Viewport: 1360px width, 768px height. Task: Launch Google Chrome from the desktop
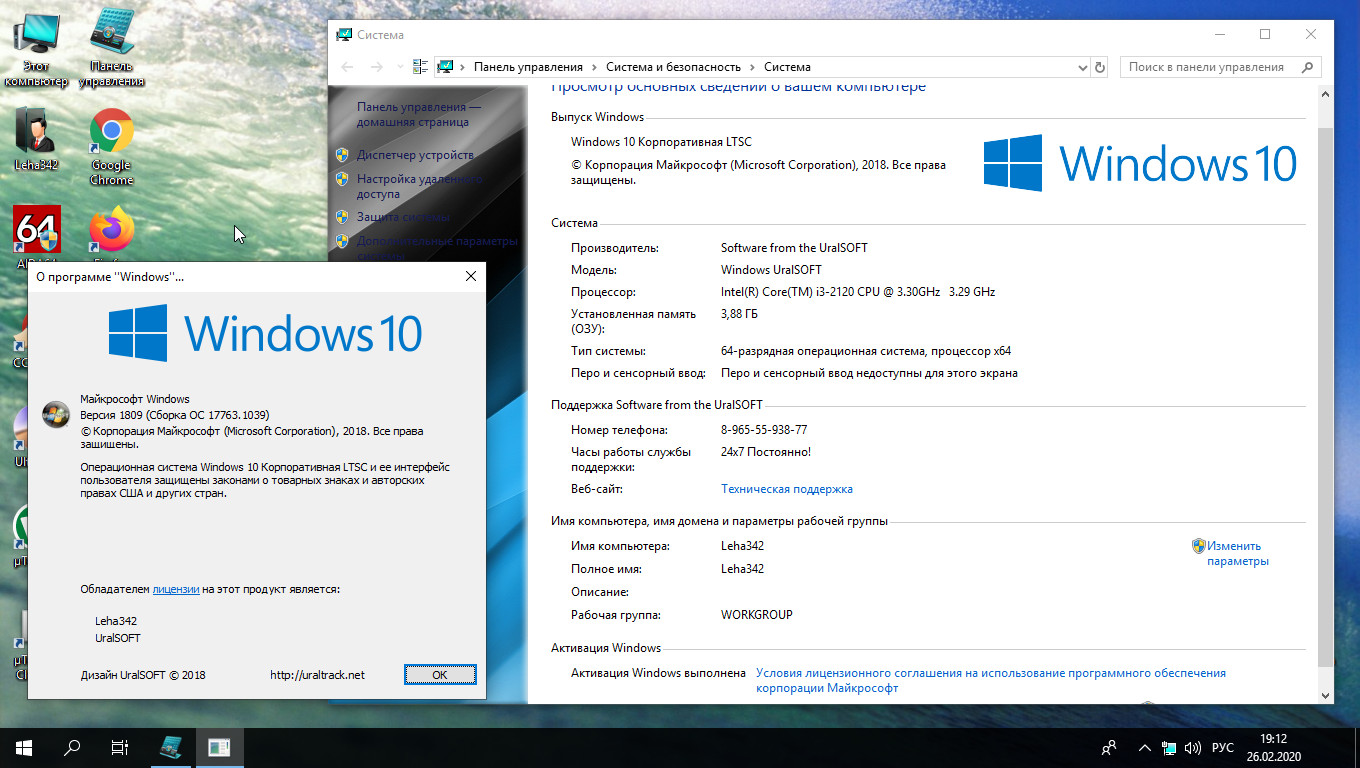point(112,146)
